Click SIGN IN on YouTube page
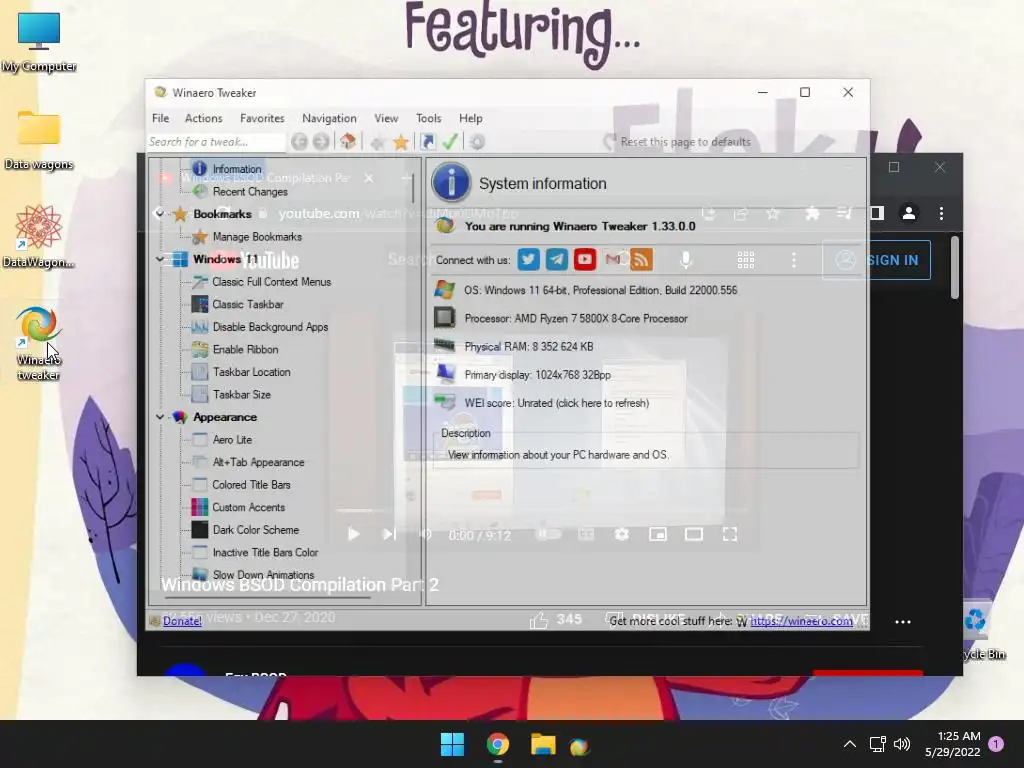The height and width of the screenshot is (768, 1024). 876,260
